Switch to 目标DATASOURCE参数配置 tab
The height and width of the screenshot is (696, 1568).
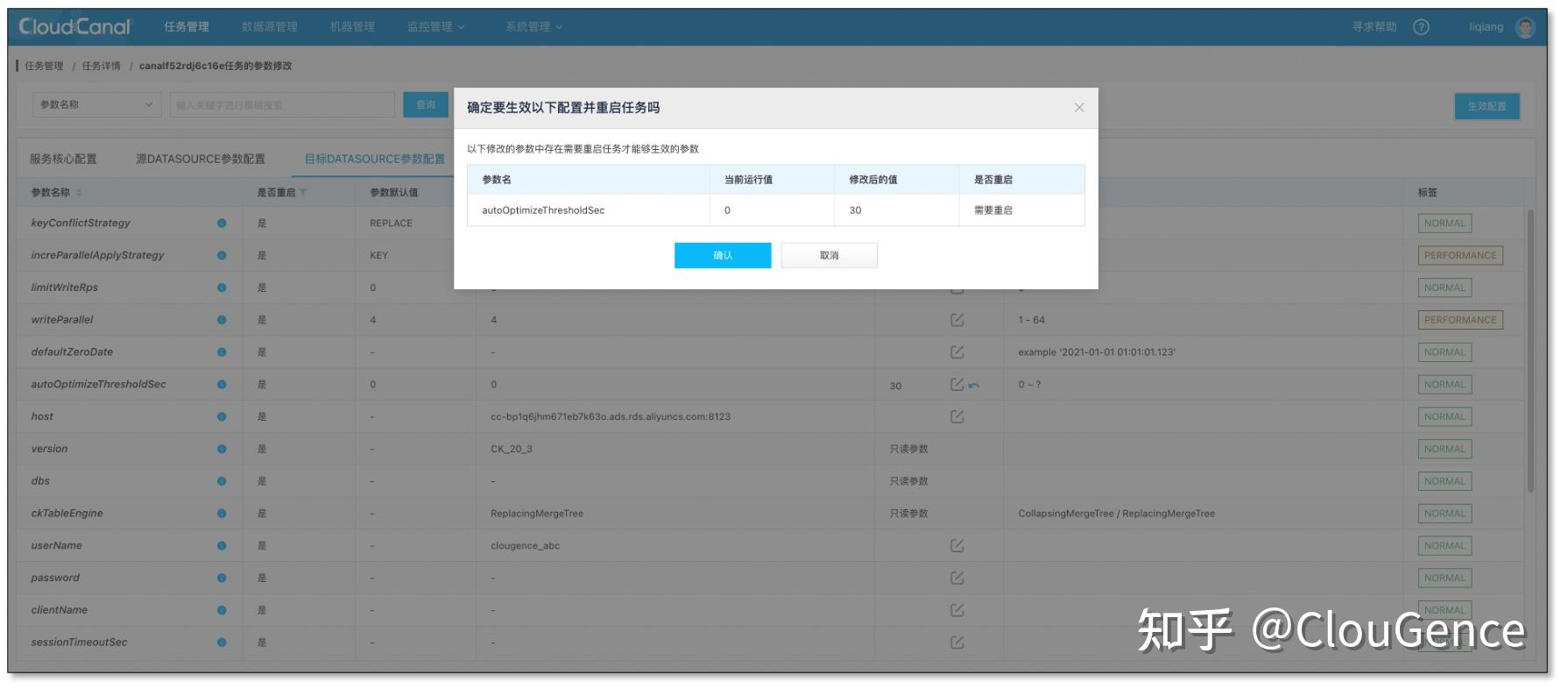click(375, 159)
